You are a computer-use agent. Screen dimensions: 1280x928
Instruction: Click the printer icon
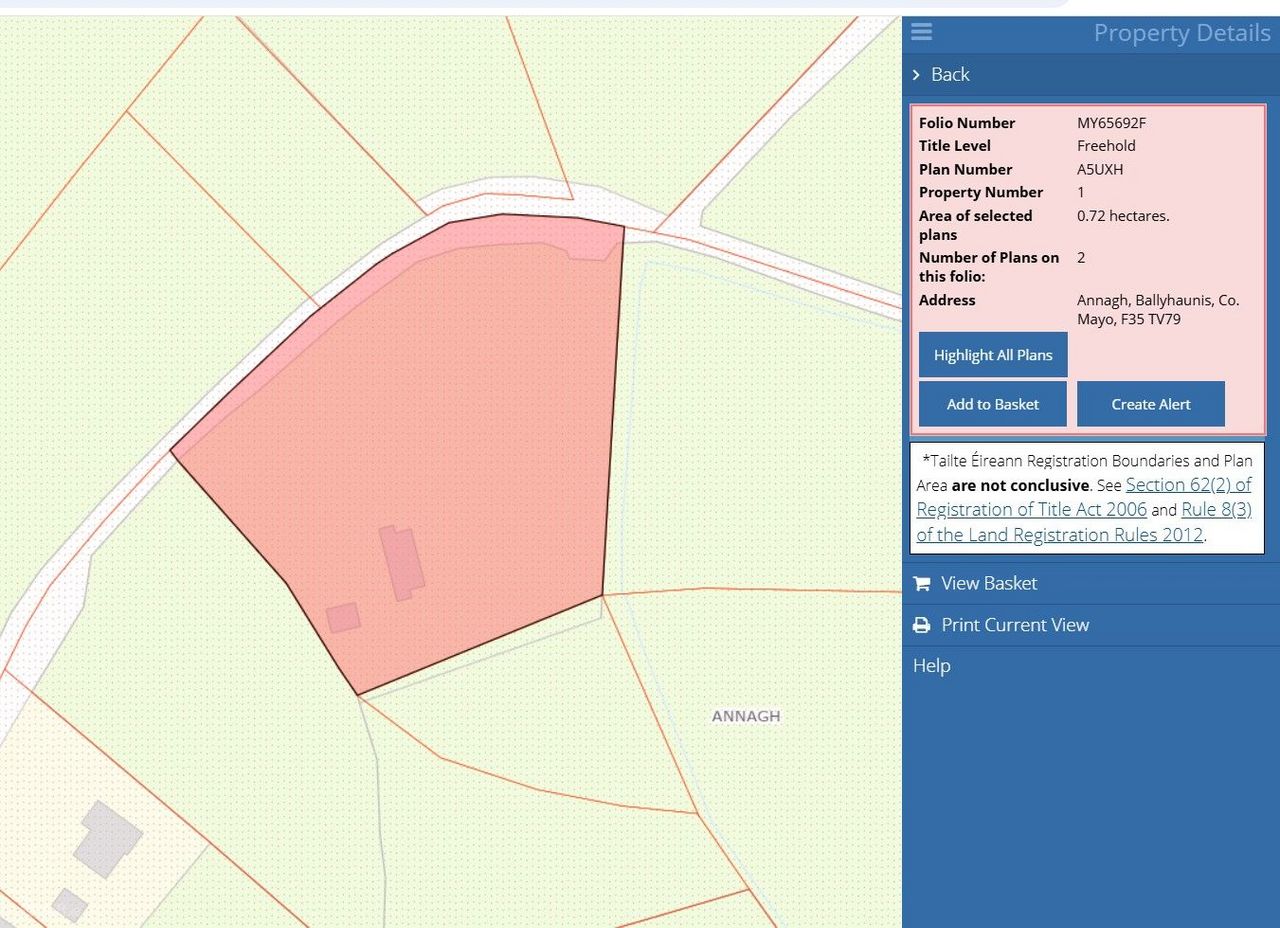(922, 625)
